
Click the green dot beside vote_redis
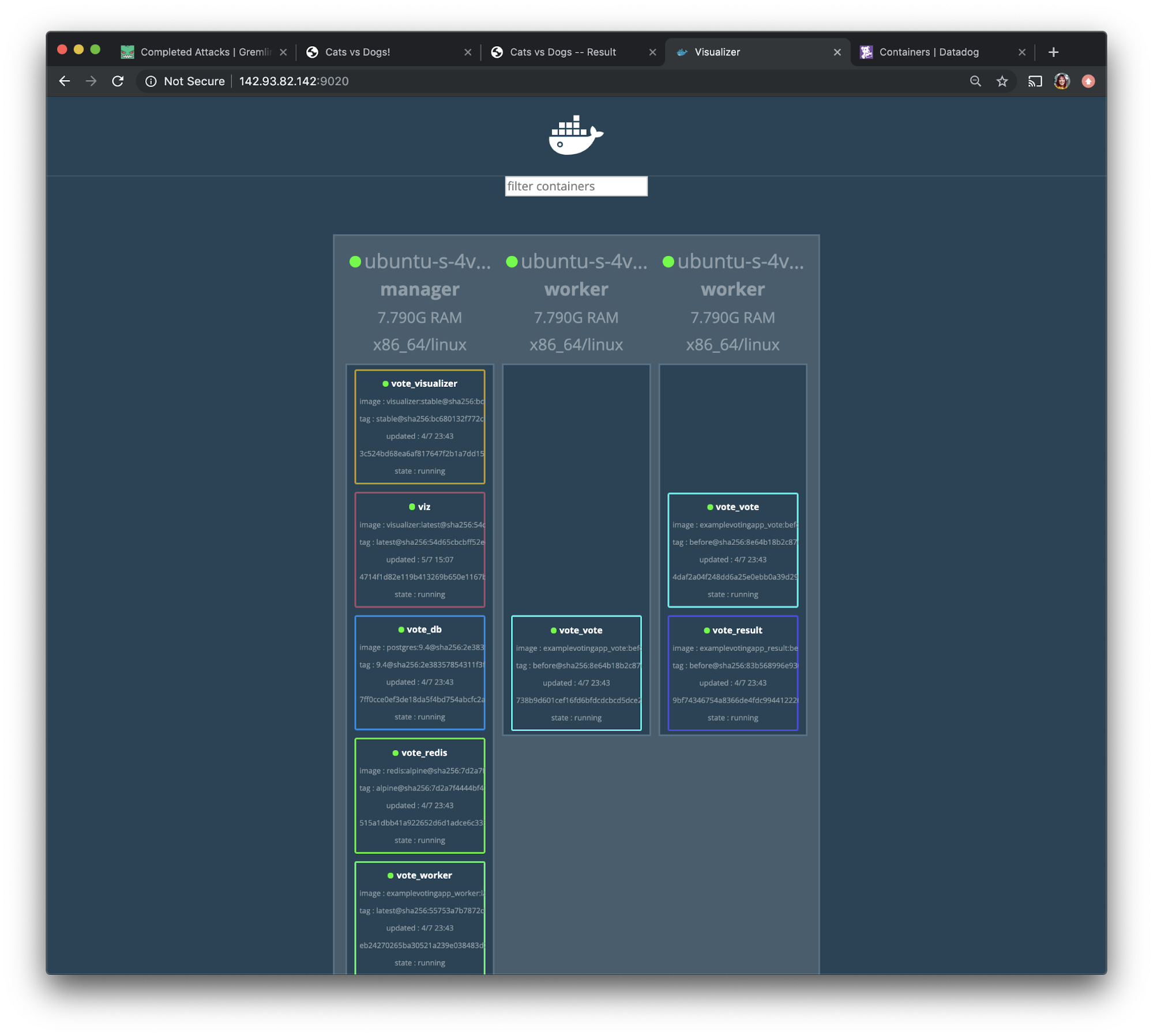[x=395, y=752]
